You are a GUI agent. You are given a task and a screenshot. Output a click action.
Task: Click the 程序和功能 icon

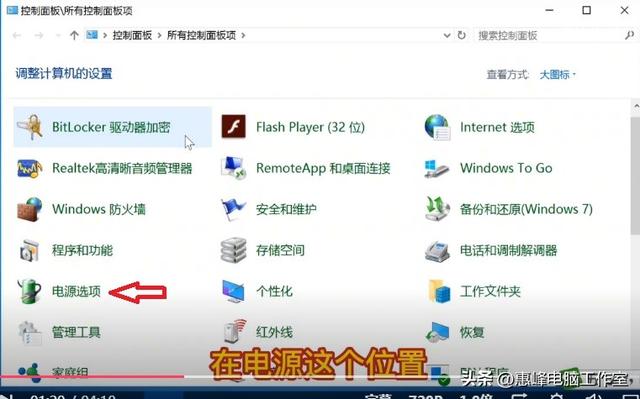point(30,250)
